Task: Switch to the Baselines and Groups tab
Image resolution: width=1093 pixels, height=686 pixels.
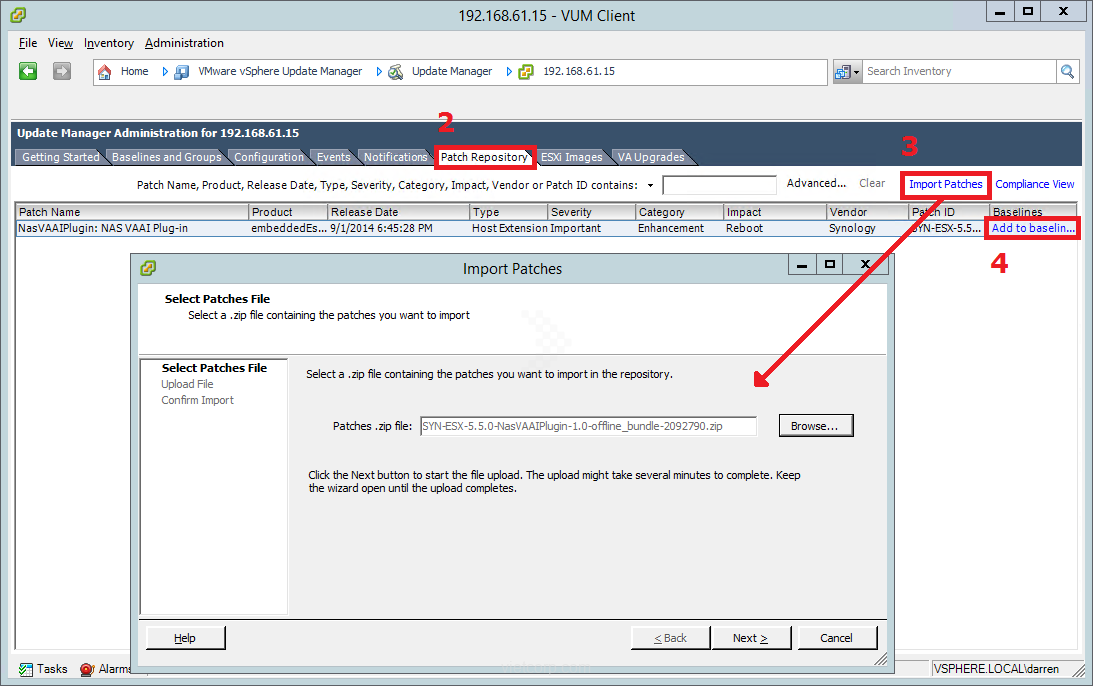Action: [166, 157]
